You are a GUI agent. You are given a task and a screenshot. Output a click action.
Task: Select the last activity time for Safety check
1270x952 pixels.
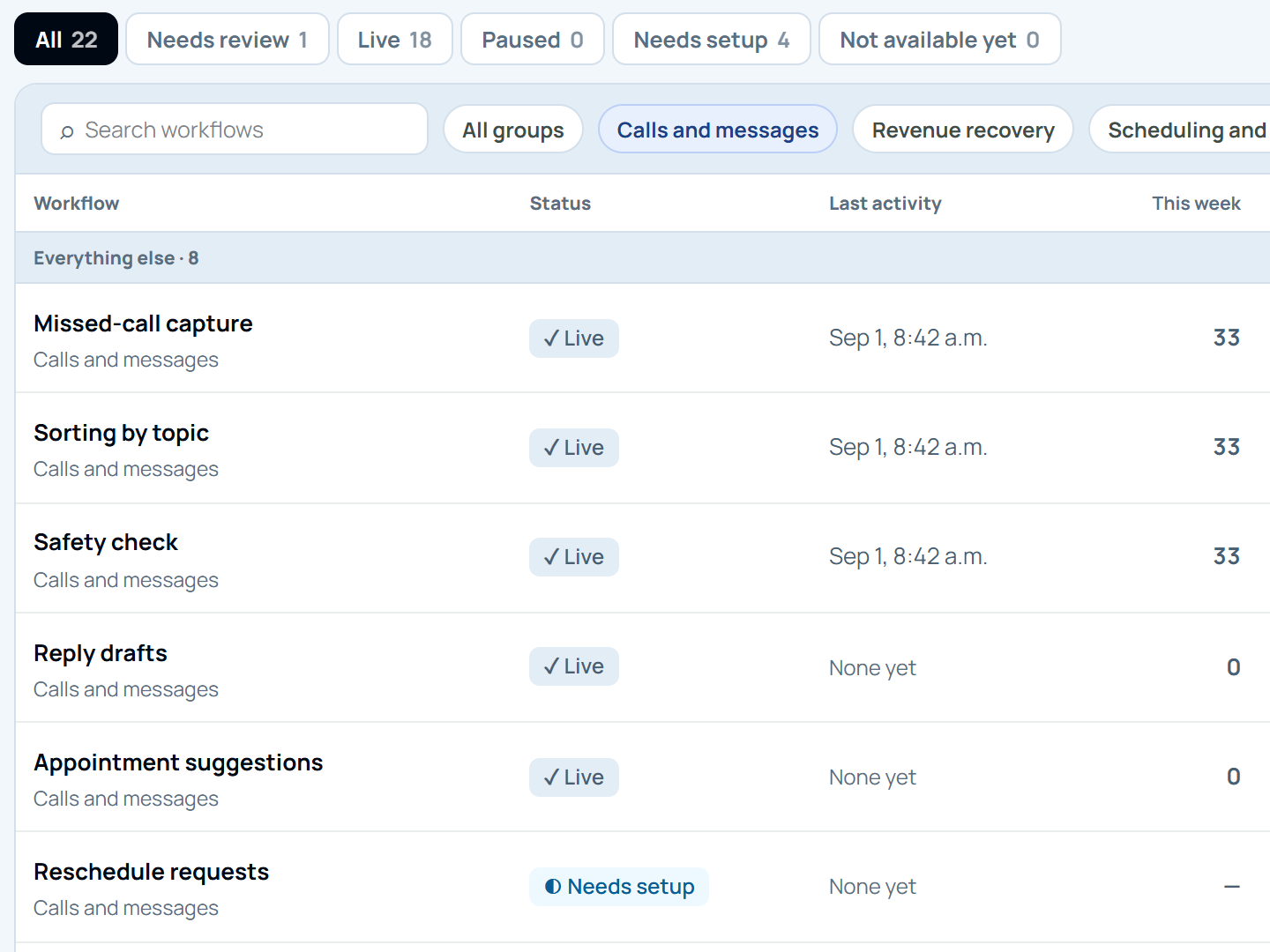tap(908, 557)
